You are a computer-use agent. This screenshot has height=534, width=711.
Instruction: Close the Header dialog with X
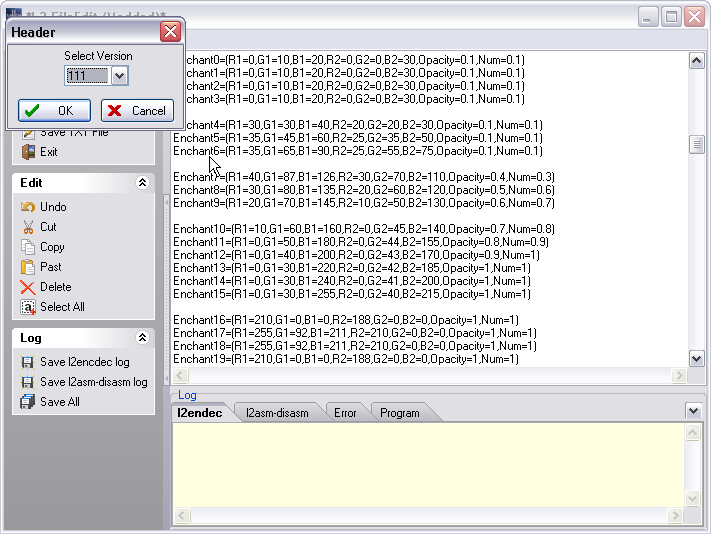pos(170,32)
